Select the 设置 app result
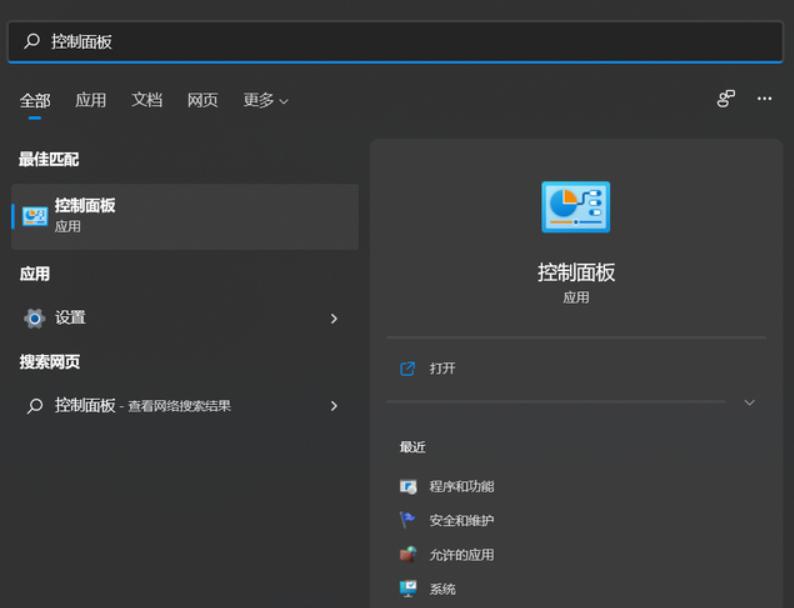The image size is (794, 608). click(185, 318)
